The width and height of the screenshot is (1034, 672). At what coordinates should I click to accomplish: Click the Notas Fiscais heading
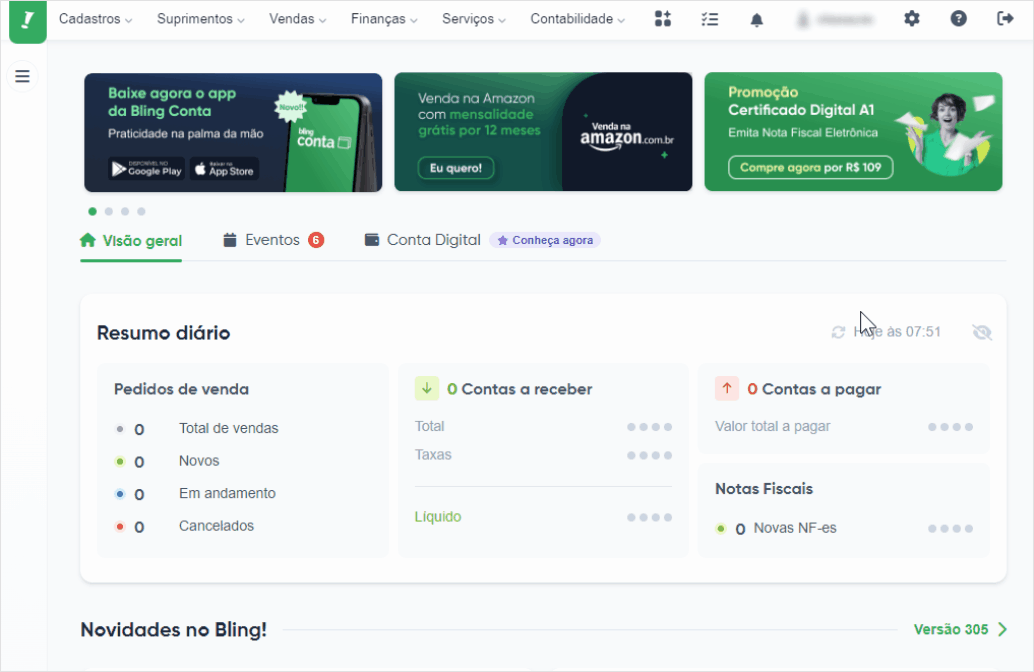click(x=764, y=489)
